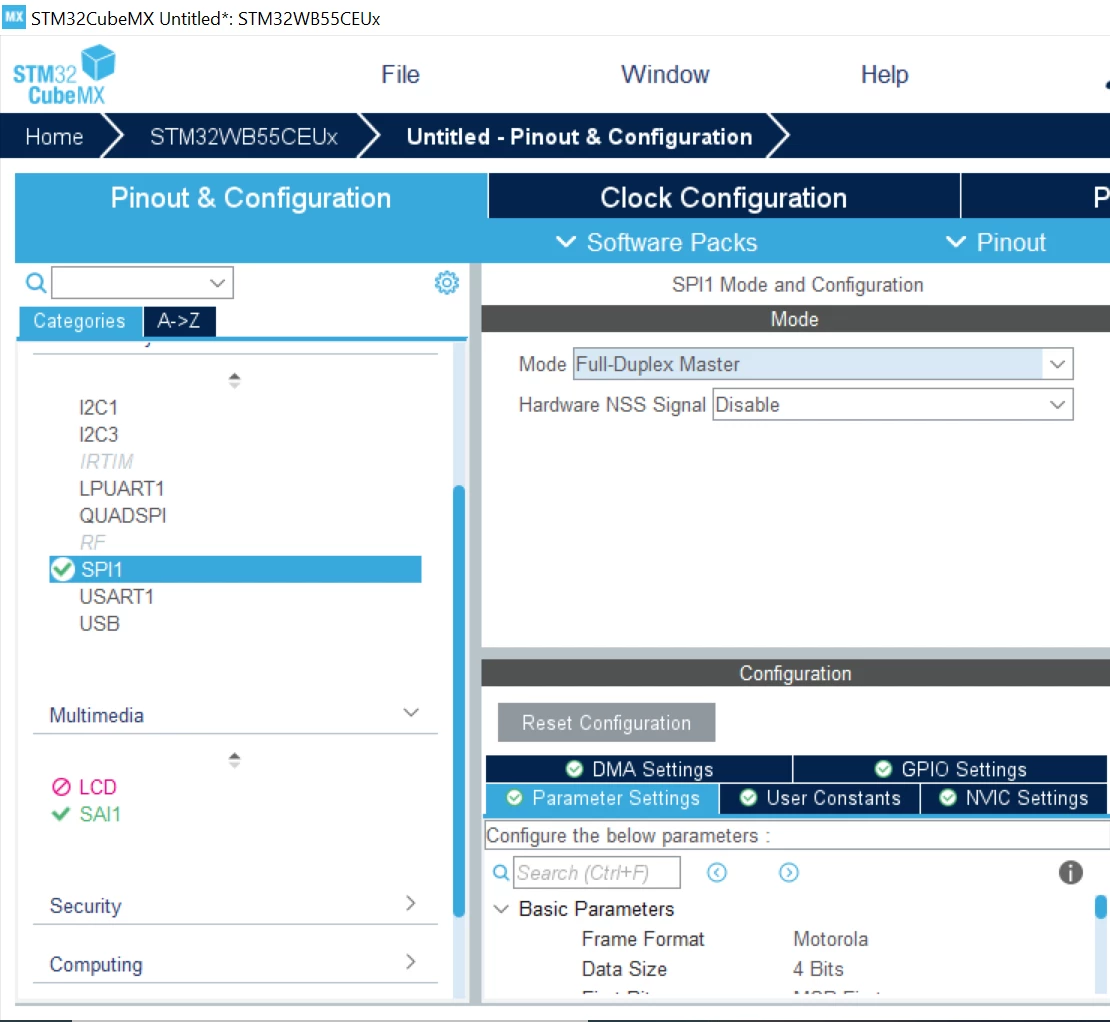
Task: Click the SPI1 enabled checkmark icon
Action: click(62, 569)
